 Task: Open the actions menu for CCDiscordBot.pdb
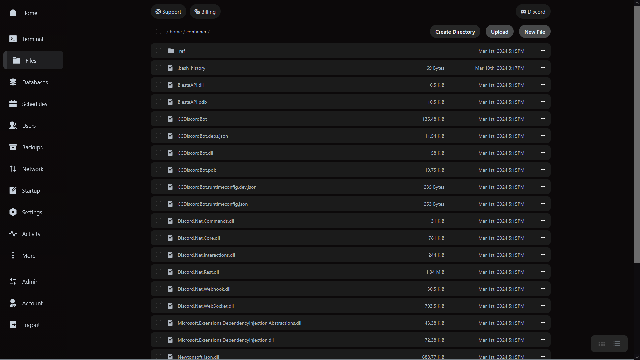pos(543,170)
